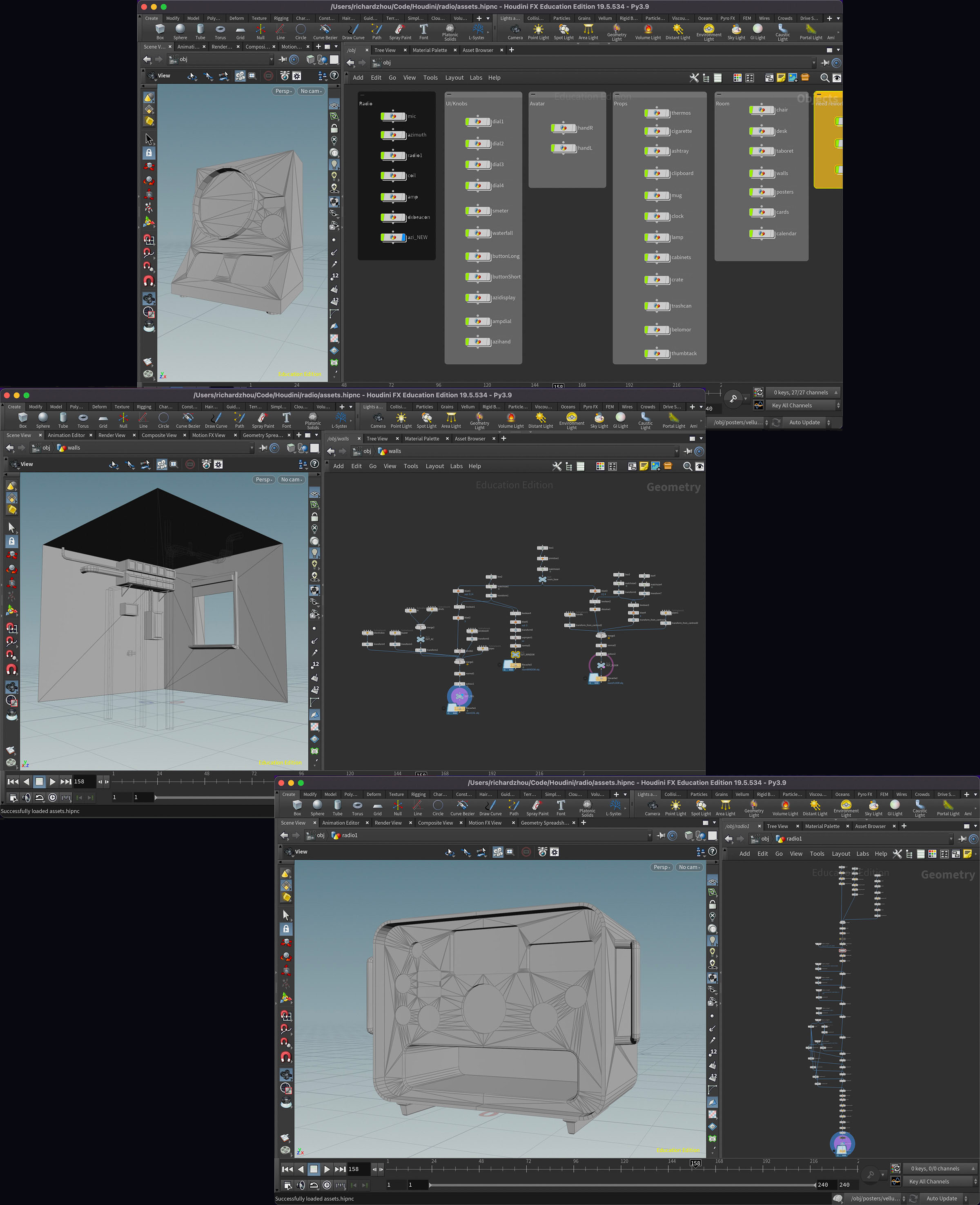Toggle display flag on dxbeacon node
The height and width of the screenshot is (1205, 980).
click(x=403, y=217)
